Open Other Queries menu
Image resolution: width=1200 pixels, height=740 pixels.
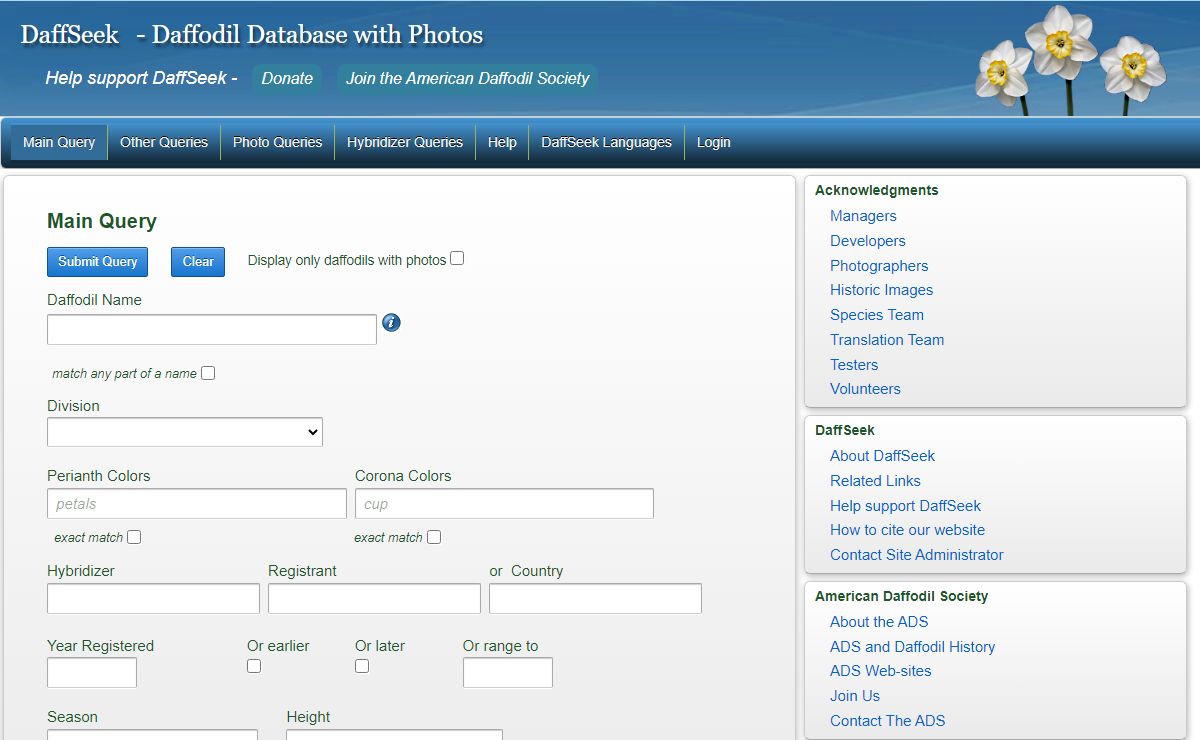click(164, 142)
